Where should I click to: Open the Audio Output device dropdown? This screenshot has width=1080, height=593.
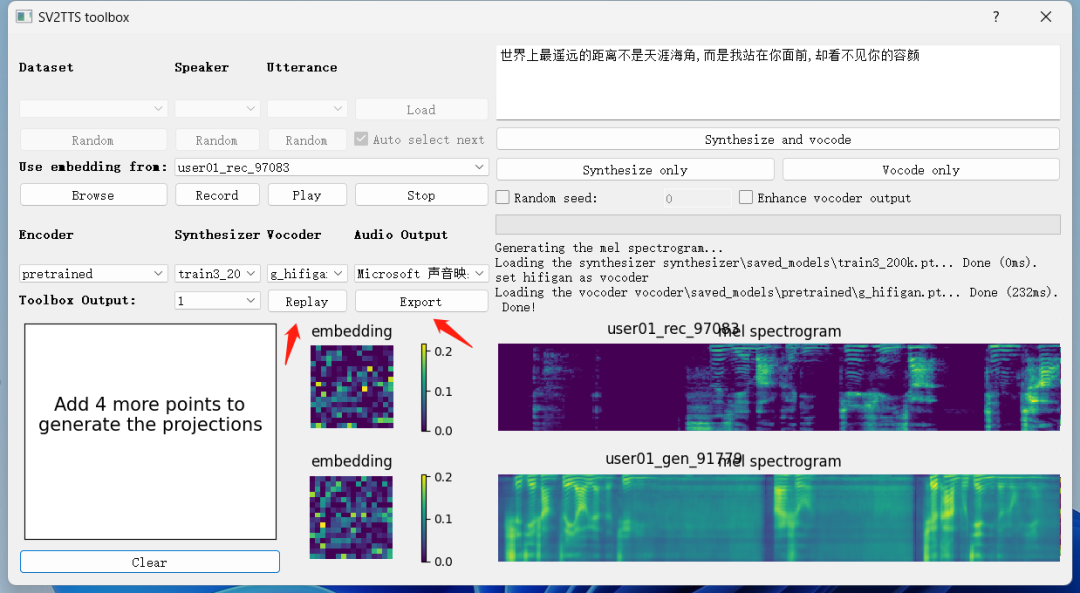click(421, 273)
